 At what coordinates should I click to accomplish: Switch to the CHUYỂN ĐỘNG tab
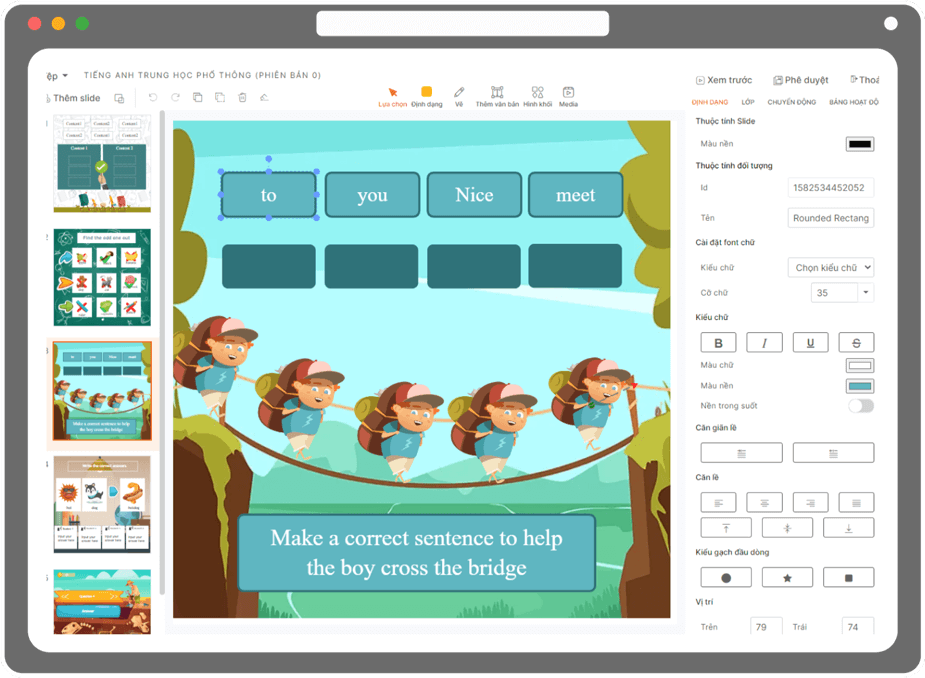pos(791,102)
